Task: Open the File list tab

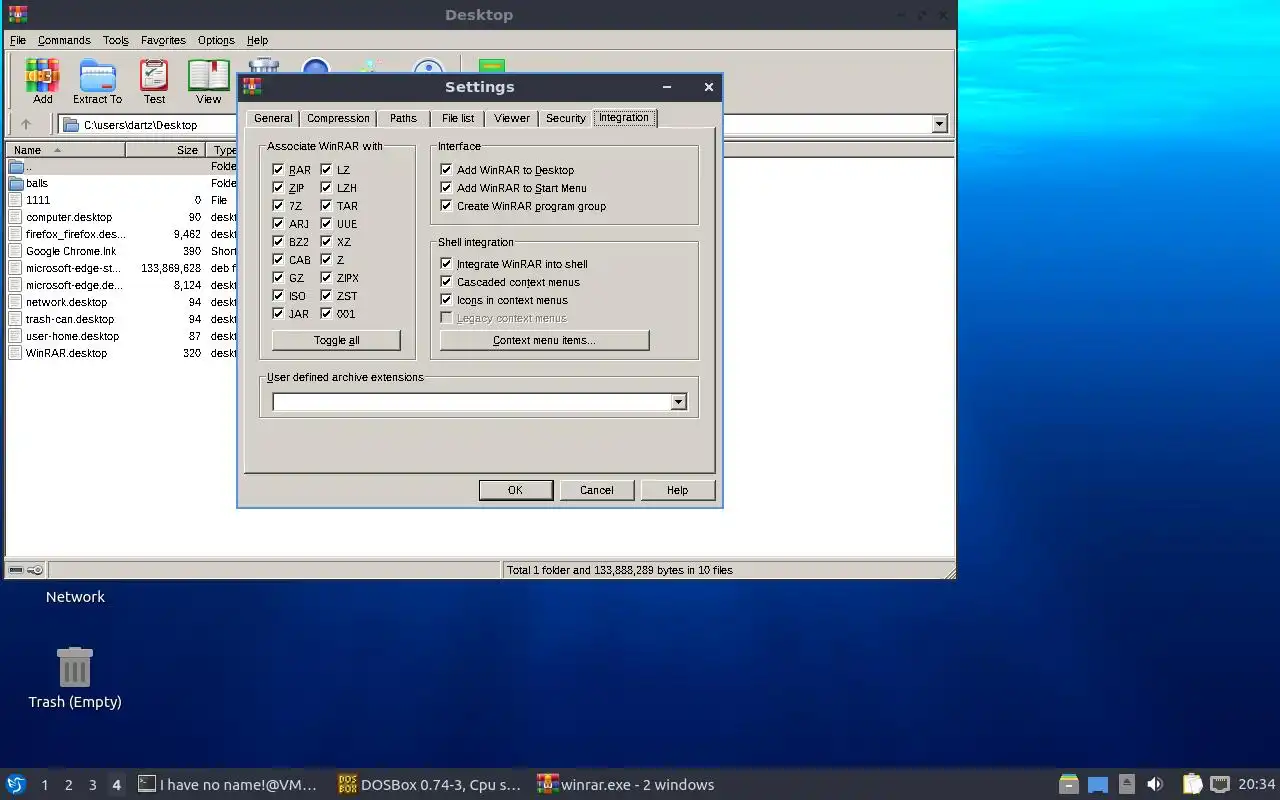Action: [458, 118]
